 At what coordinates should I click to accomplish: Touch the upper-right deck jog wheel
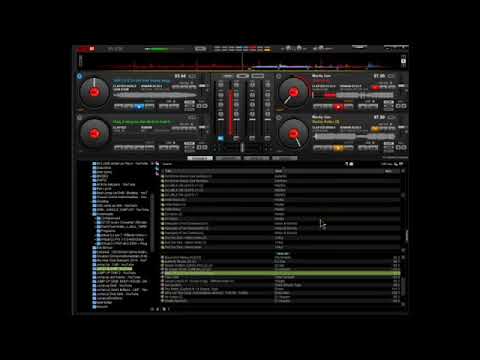coord(294,92)
